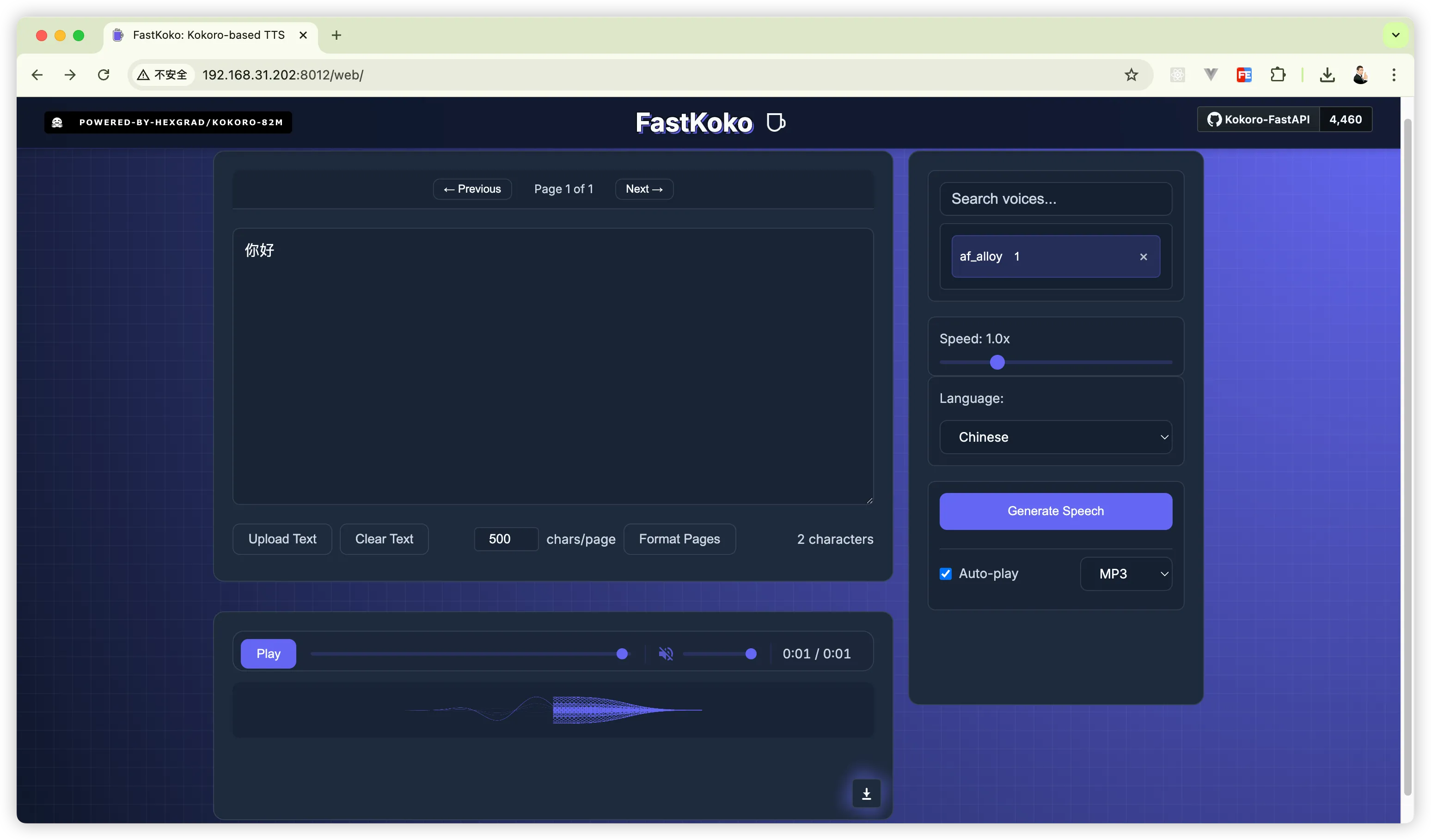The image size is (1431, 840).
Task: Open a new browser tab
Action: 336,35
